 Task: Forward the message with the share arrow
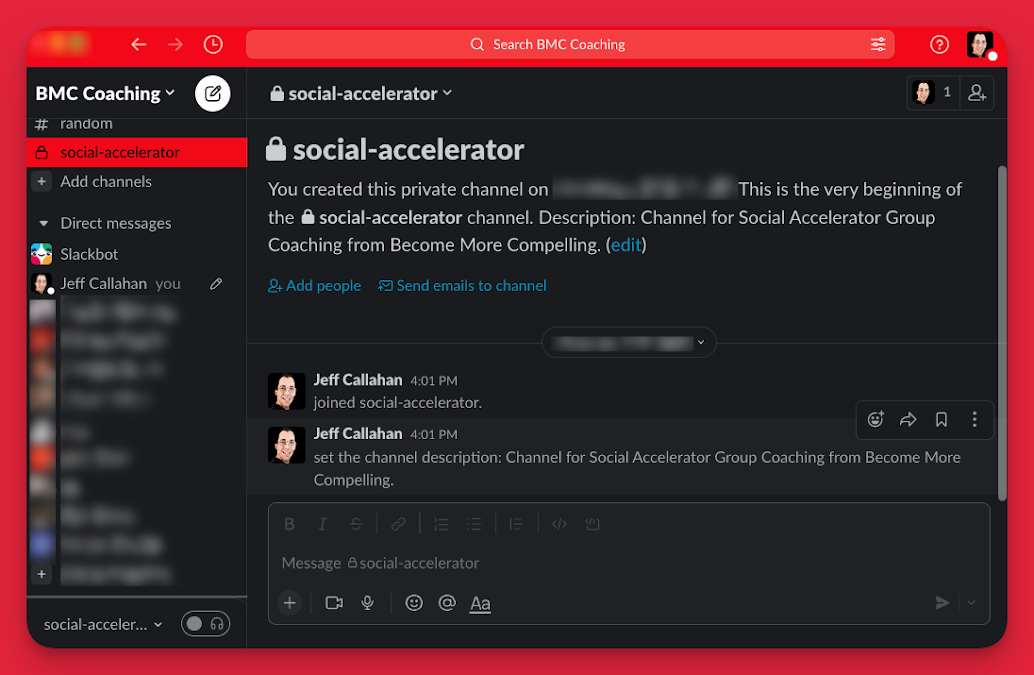point(908,419)
